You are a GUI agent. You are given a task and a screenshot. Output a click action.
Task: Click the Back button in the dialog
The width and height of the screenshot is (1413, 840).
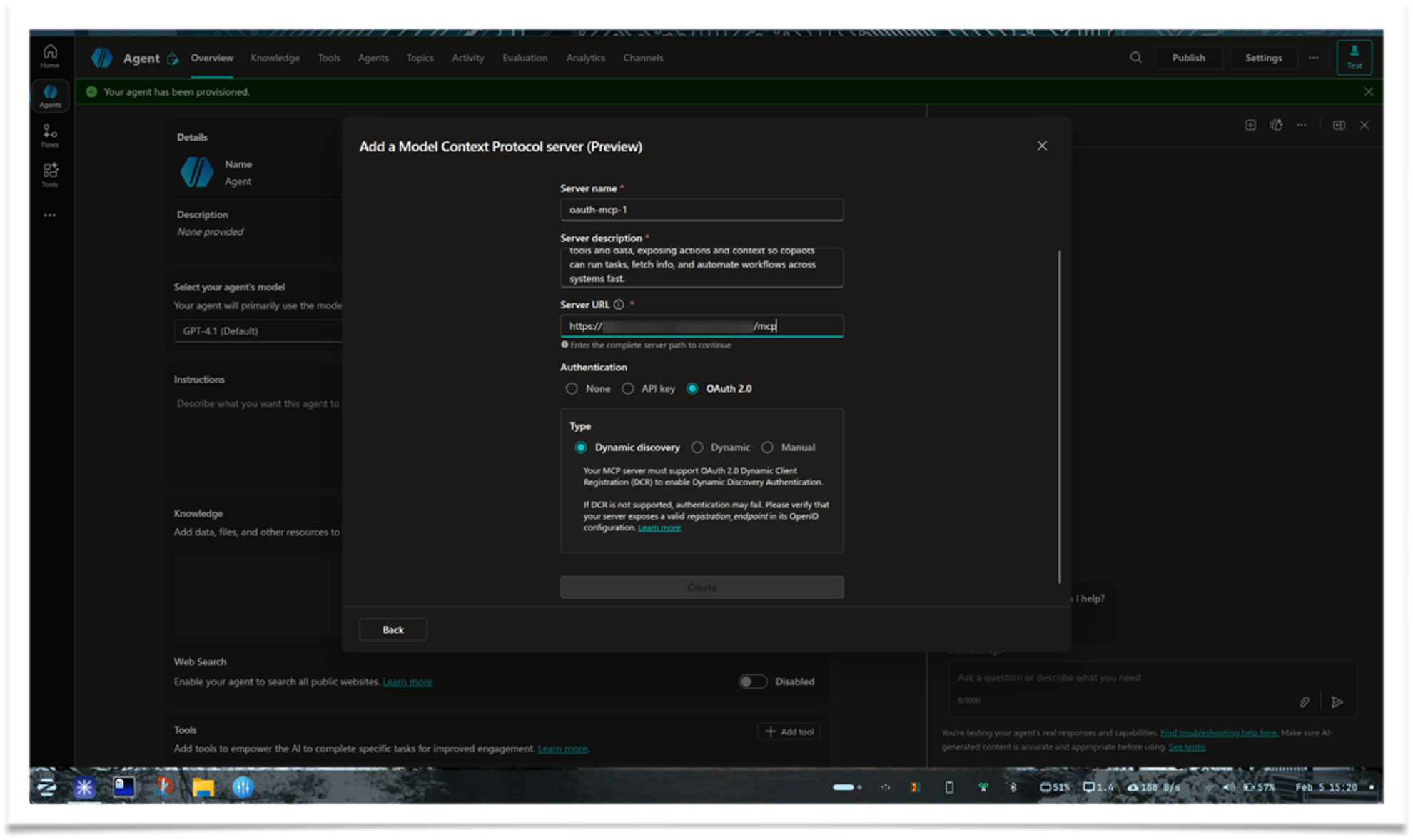click(392, 629)
